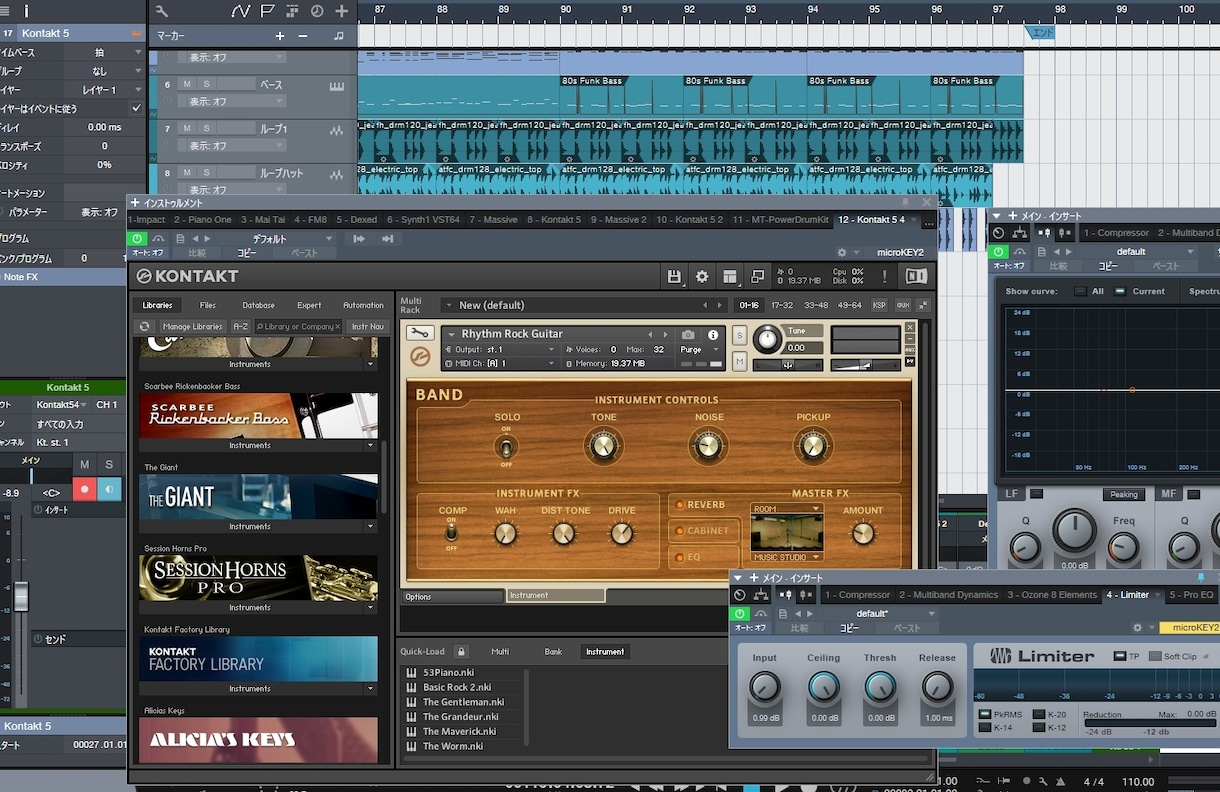Switch Quick-Load to Multi tab
This screenshot has height=792, width=1220.
(500, 651)
